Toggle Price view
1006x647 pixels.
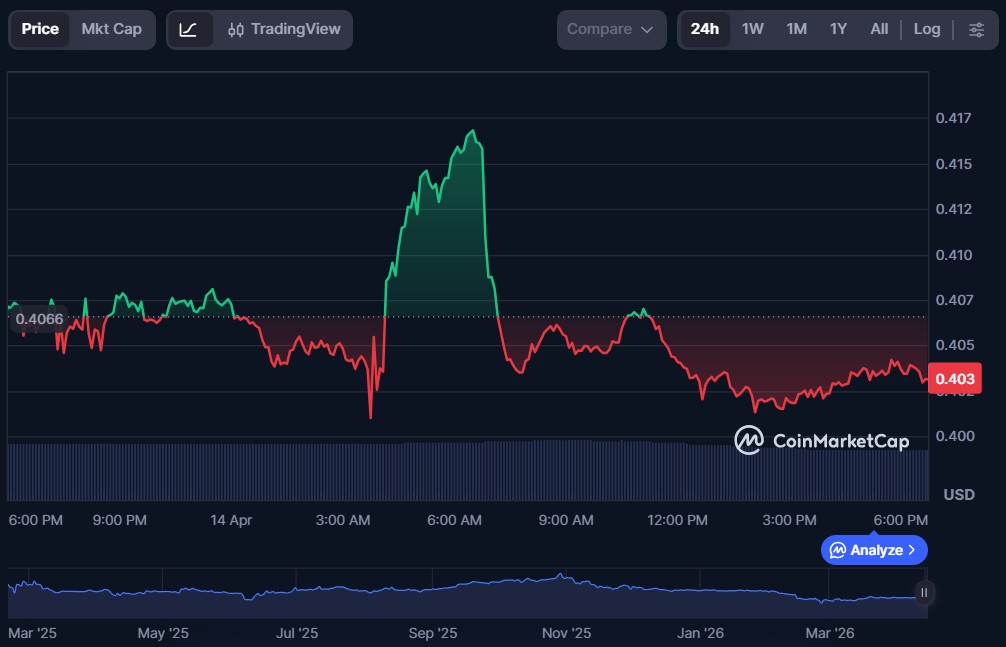click(40, 29)
